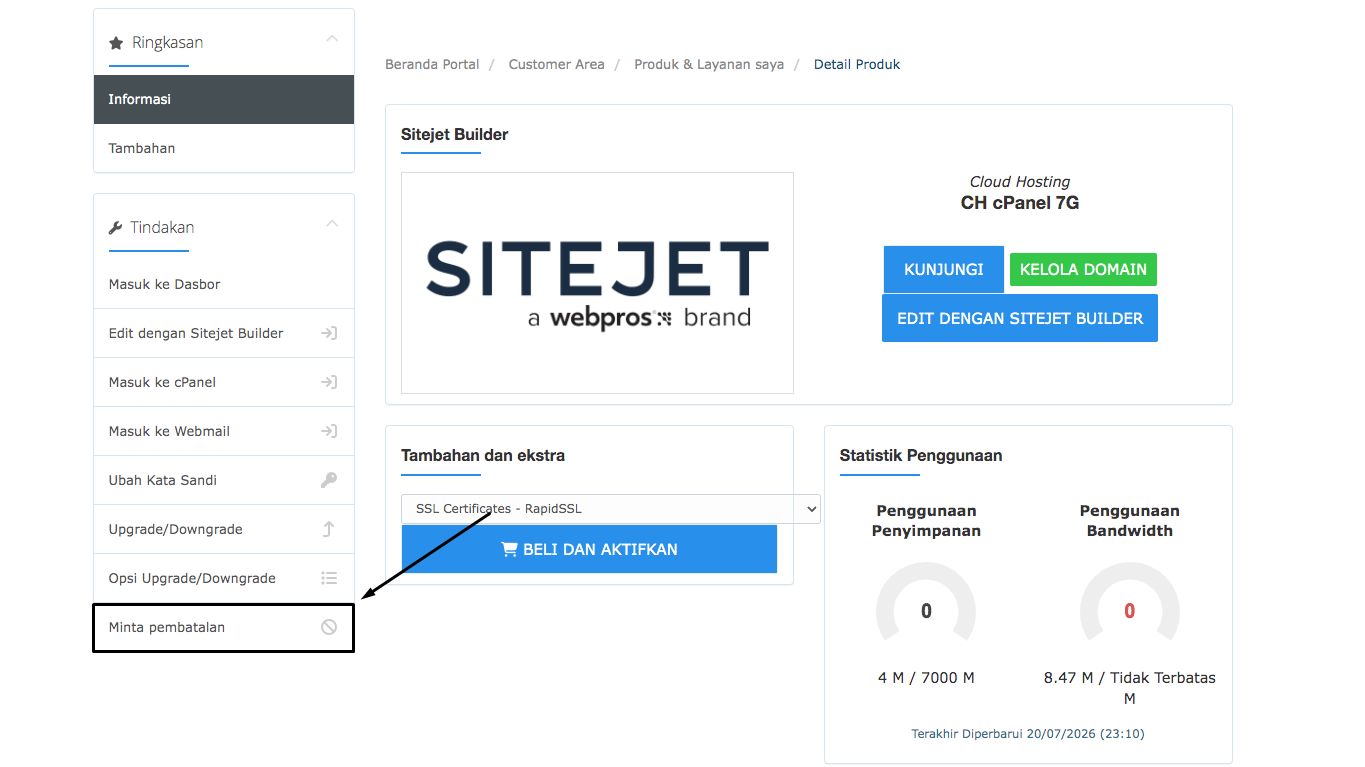Open Opsi Upgrade/Downgrade
The image size is (1365, 767).
[x=224, y=578]
